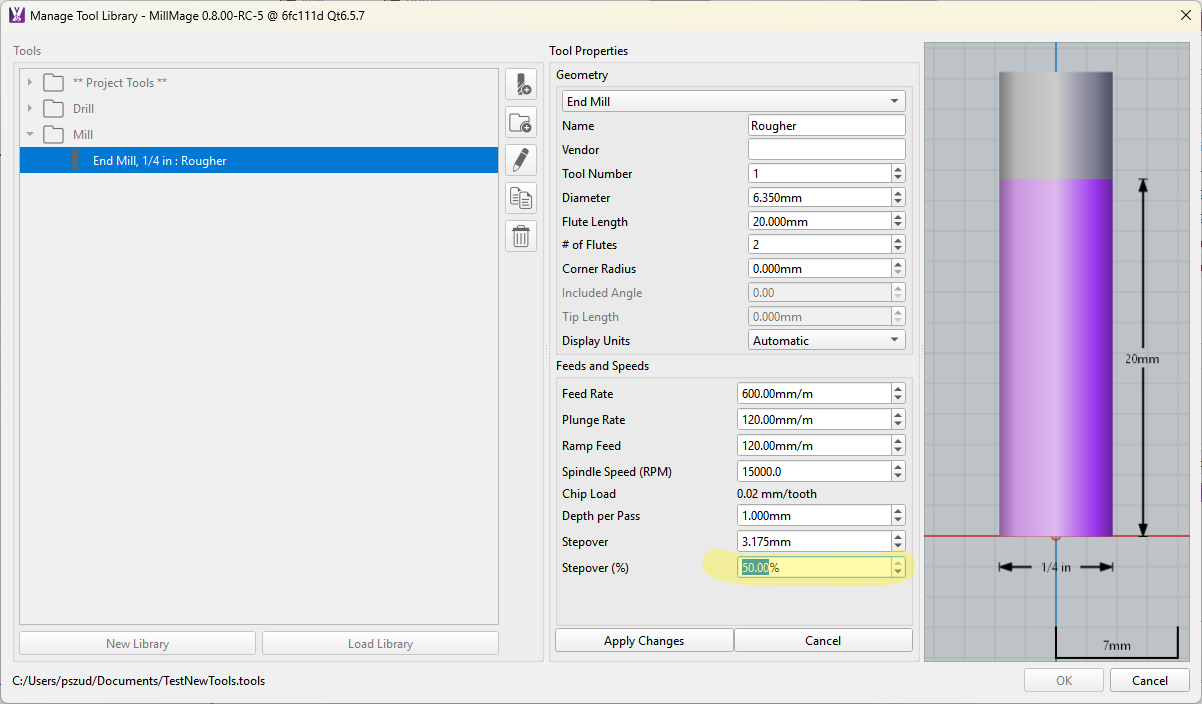Select End Mill 1/4 in Rougher tool
The width and height of the screenshot is (1202, 704).
259,160
